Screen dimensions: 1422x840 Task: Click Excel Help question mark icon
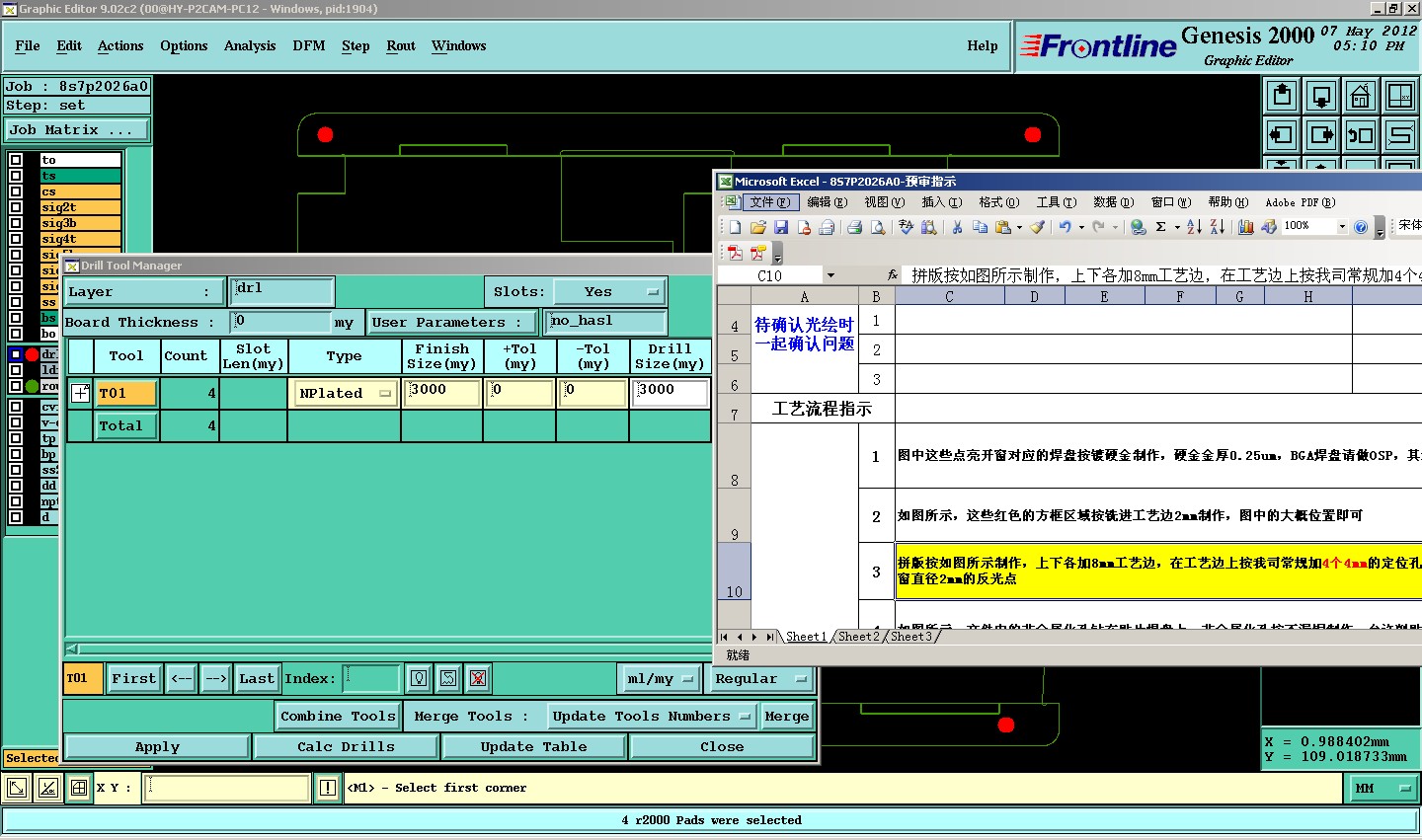[1361, 227]
